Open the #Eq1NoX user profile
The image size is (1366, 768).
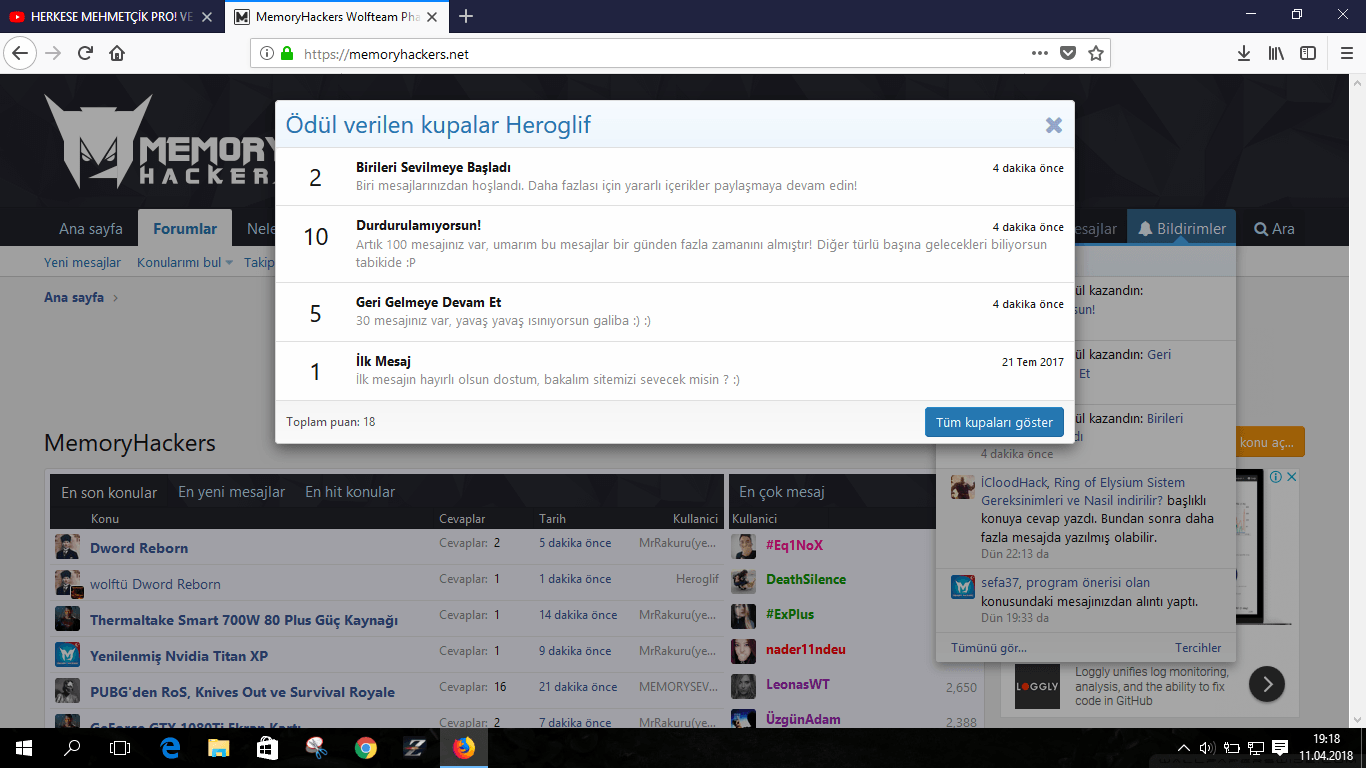(x=794, y=545)
